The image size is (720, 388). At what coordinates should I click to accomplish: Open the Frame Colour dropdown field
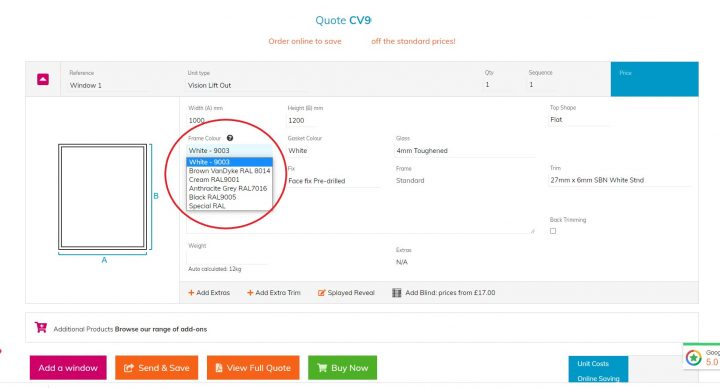pyautogui.click(x=230, y=151)
